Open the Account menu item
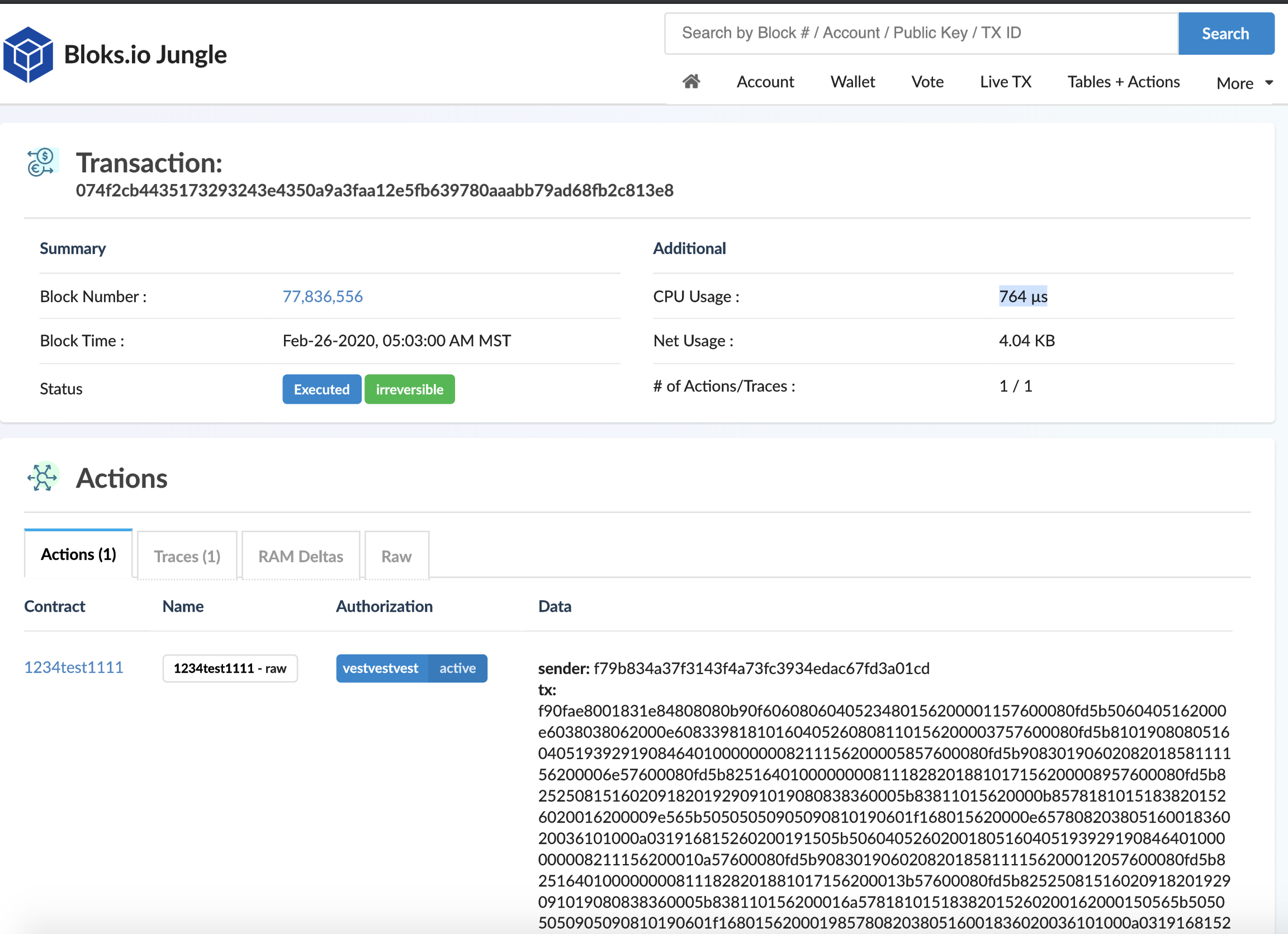 pos(765,82)
